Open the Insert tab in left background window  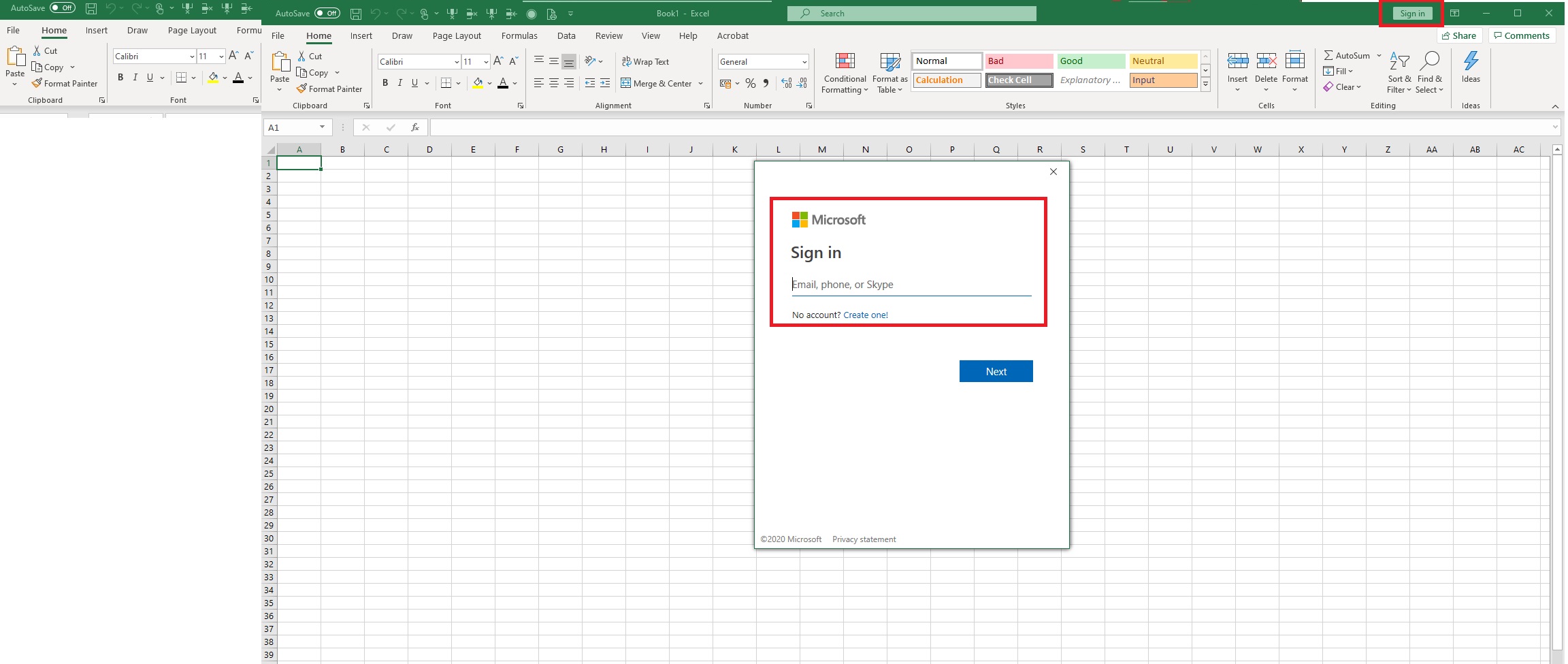point(96,31)
